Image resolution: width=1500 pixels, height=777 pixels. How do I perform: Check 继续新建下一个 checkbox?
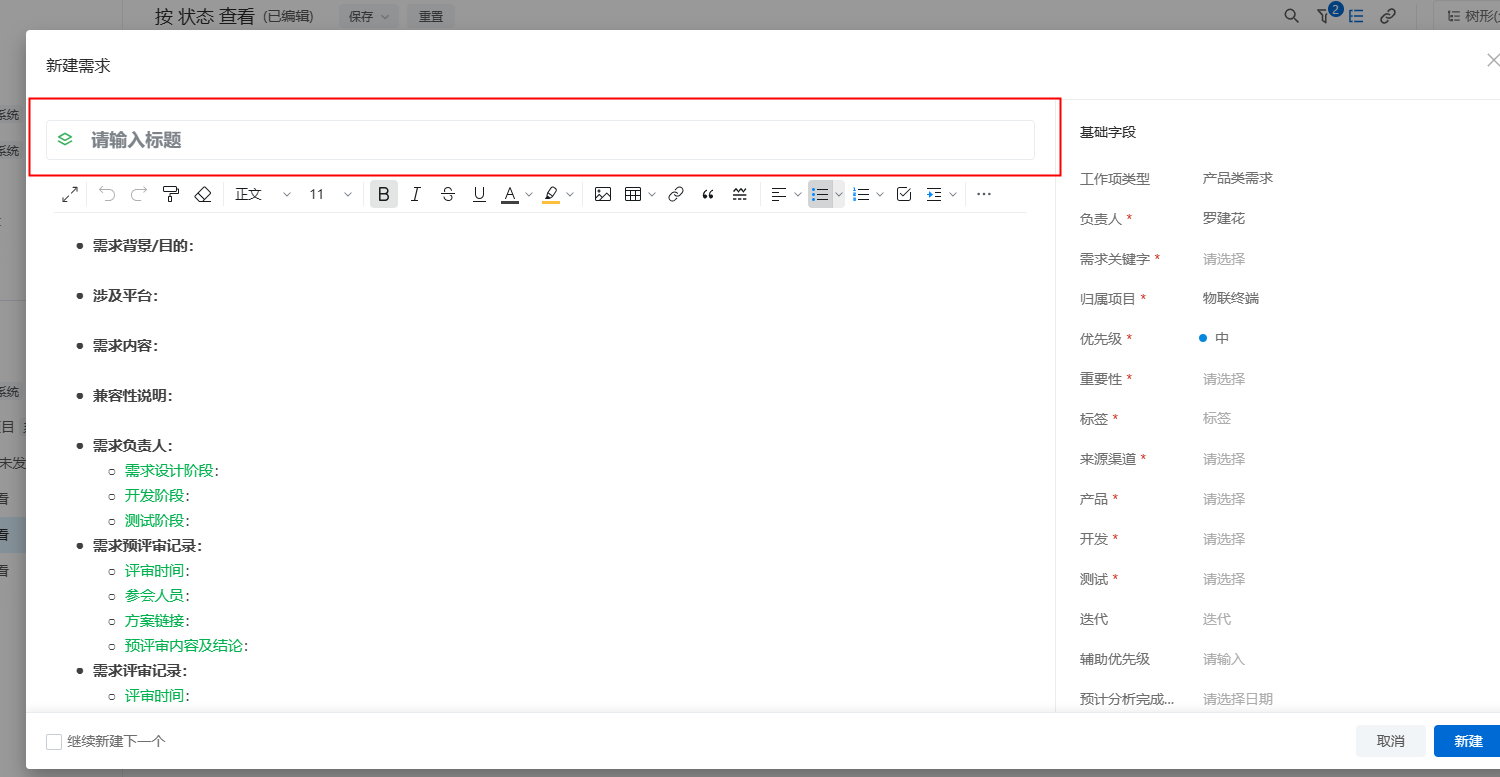point(54,741)
